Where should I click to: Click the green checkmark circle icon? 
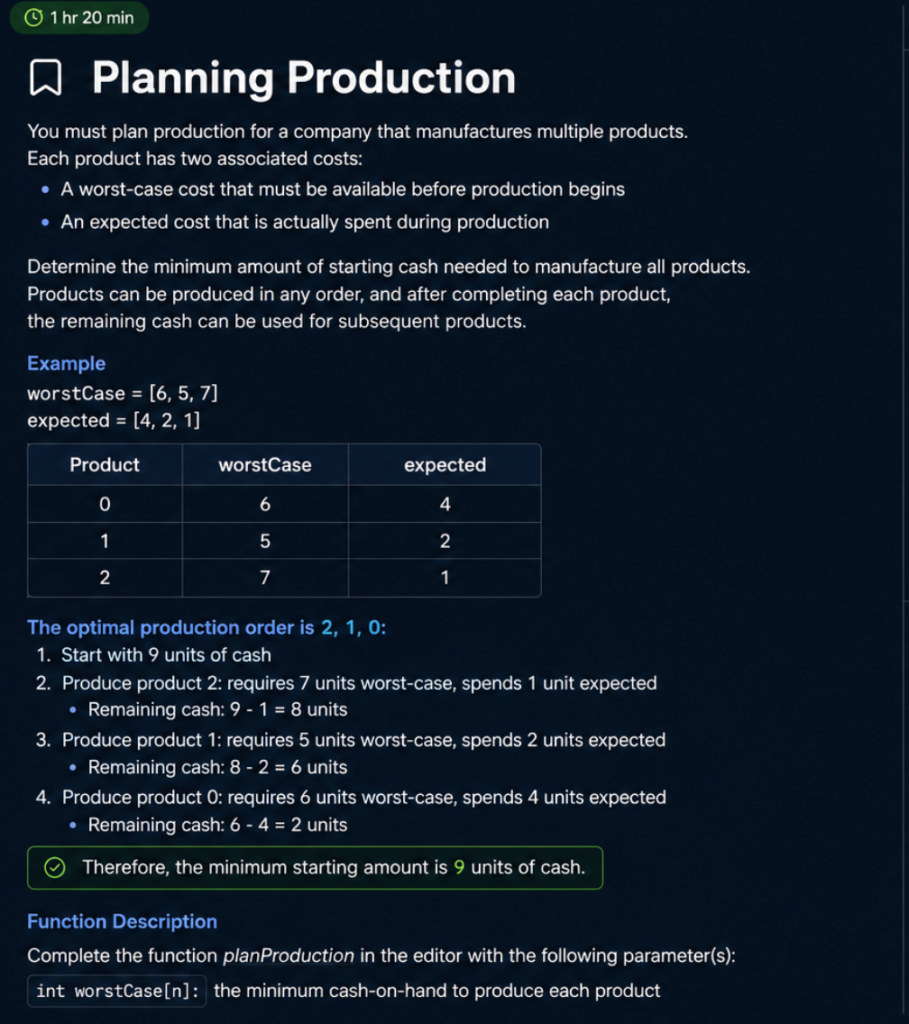click(x=55, y=867)
